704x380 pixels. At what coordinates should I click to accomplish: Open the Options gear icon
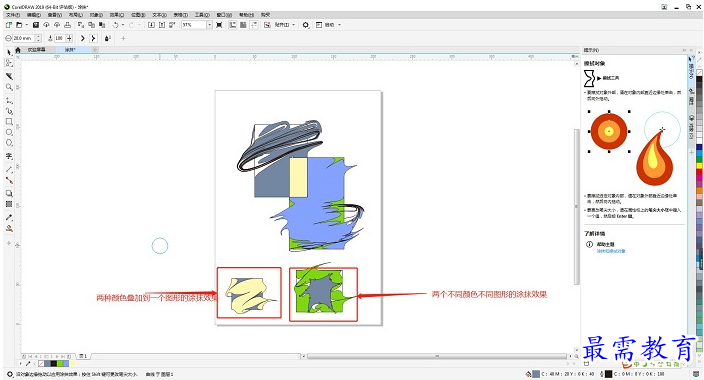click(306, 25)
